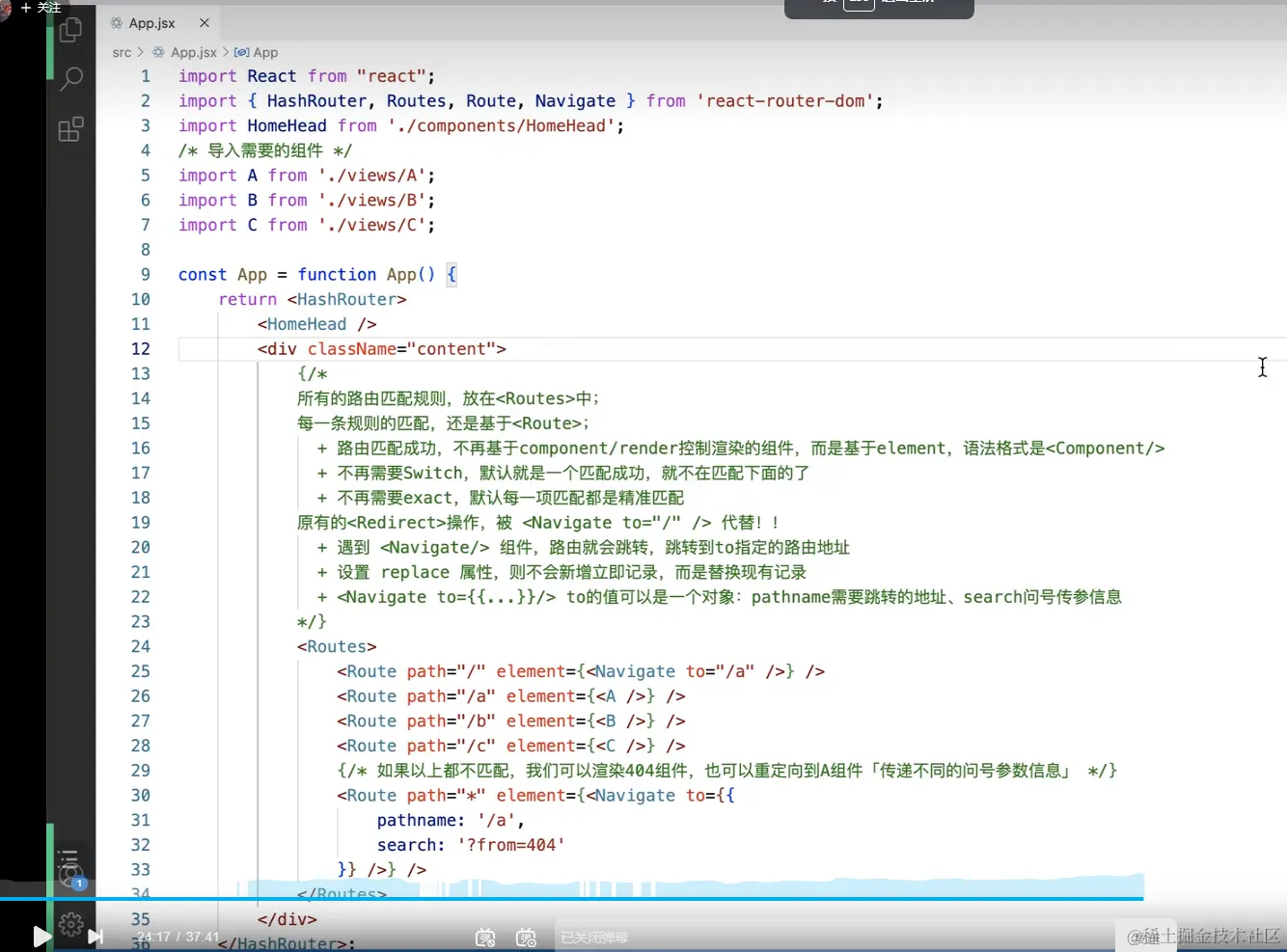Click the <HashRouter> opening tag on line 10
The width and height of the screenshot is (1287, 952).
point(346,300)
